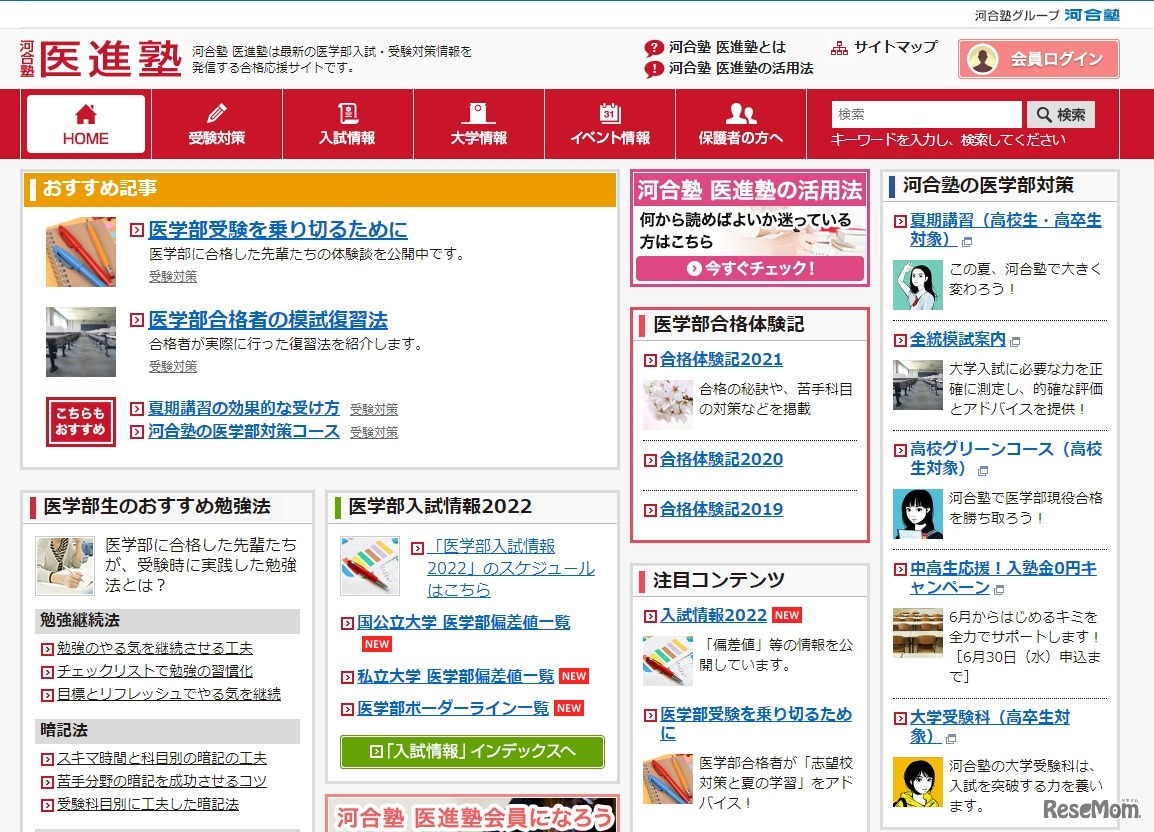Open the 保護者の方へ navigation menu
Image resolution: width=1154 pixels, height=832 pixels.
[x=740, y=124]
